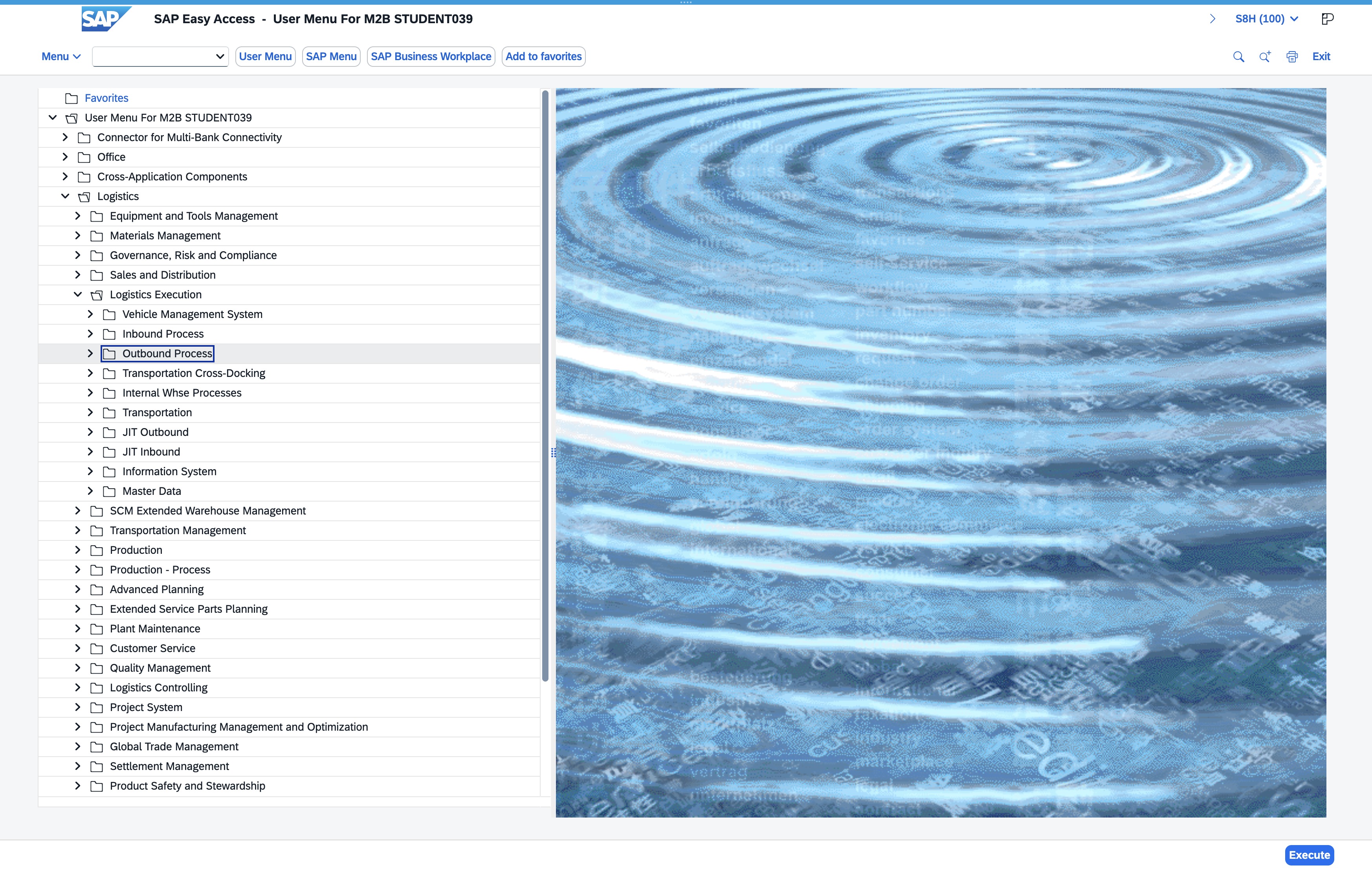1372x871 pixels.
Task: Click the Favorites folder icon
Action: [x=71, y=98]
